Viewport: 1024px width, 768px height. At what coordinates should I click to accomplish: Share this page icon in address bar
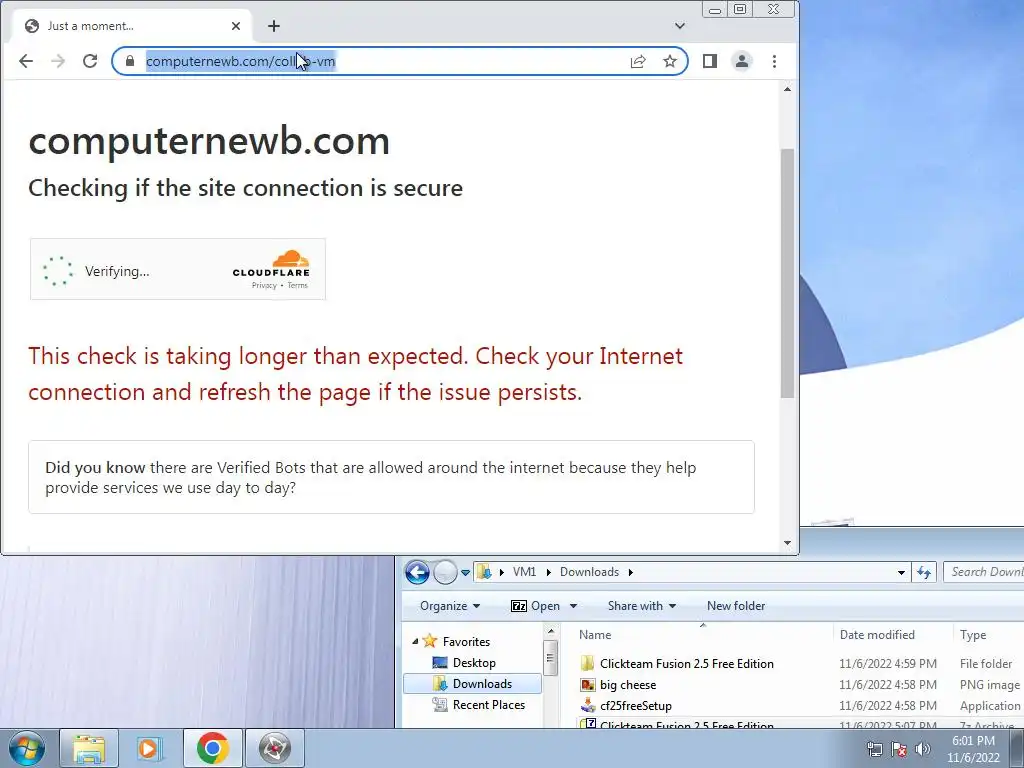638,61
